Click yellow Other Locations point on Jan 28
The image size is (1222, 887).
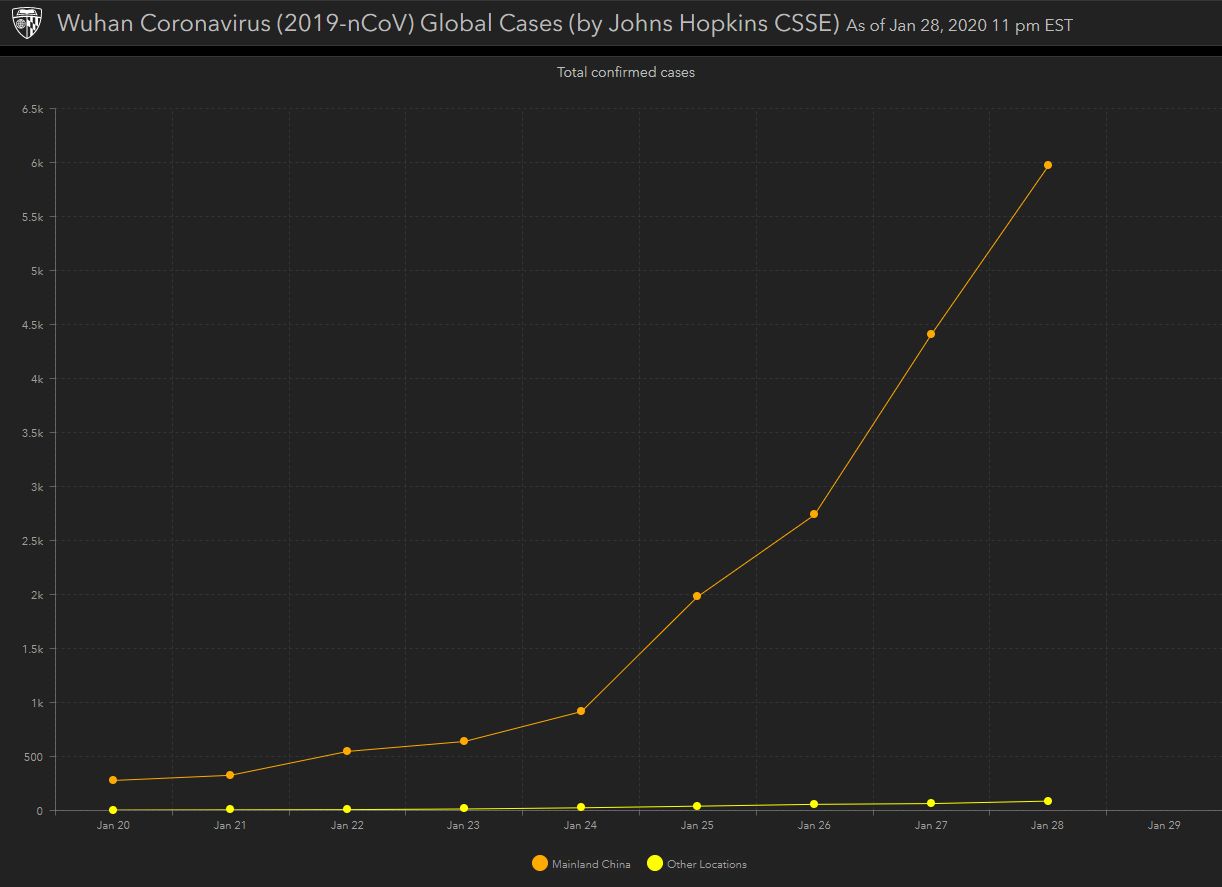pos(1048,801)
